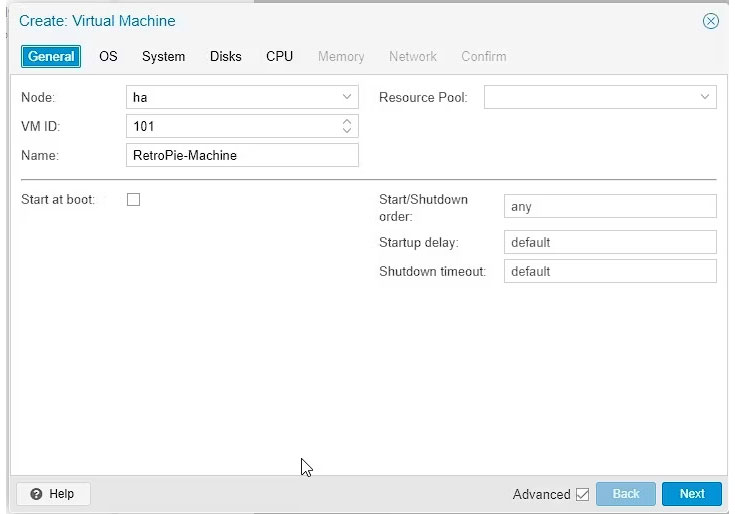Proceed with the Next button

pyautogui.click(x=692, y=494)
